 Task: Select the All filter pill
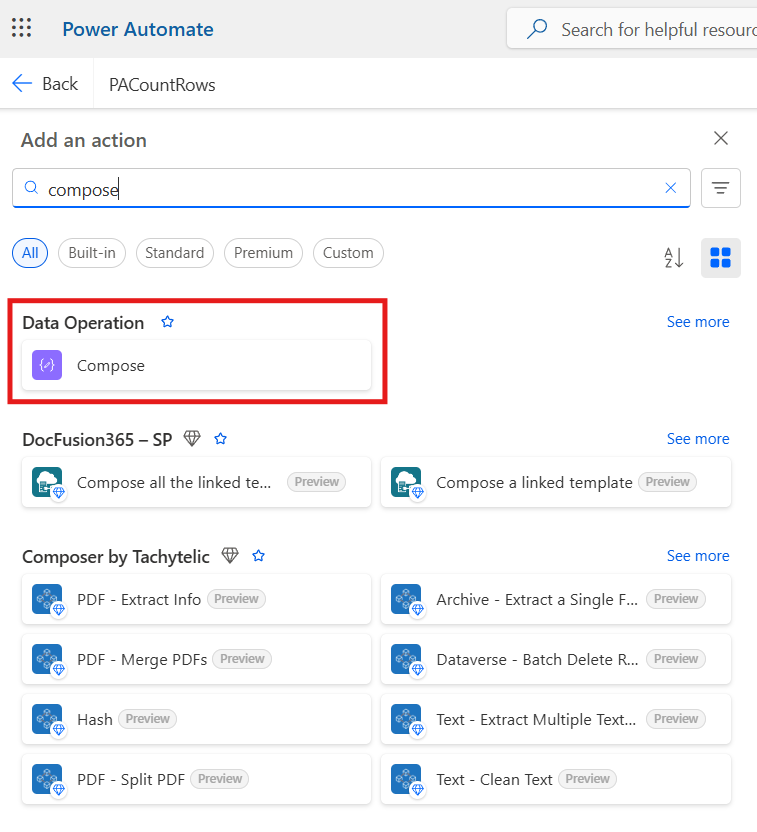coord(30,253)
